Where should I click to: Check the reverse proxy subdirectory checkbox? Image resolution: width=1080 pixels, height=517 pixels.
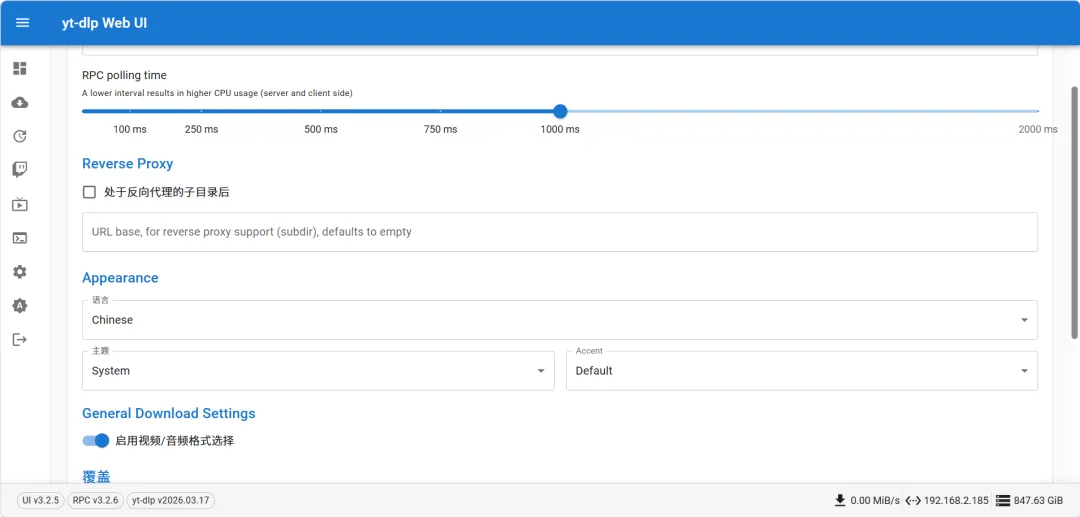click(x=89, y=192)
